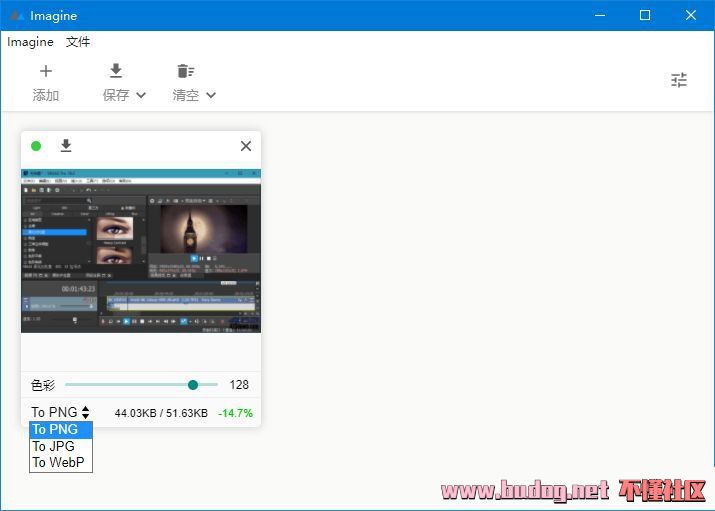This screenshot has width=715, height=511.
Task: Click the download icon on image card
Action: (66, 146)
